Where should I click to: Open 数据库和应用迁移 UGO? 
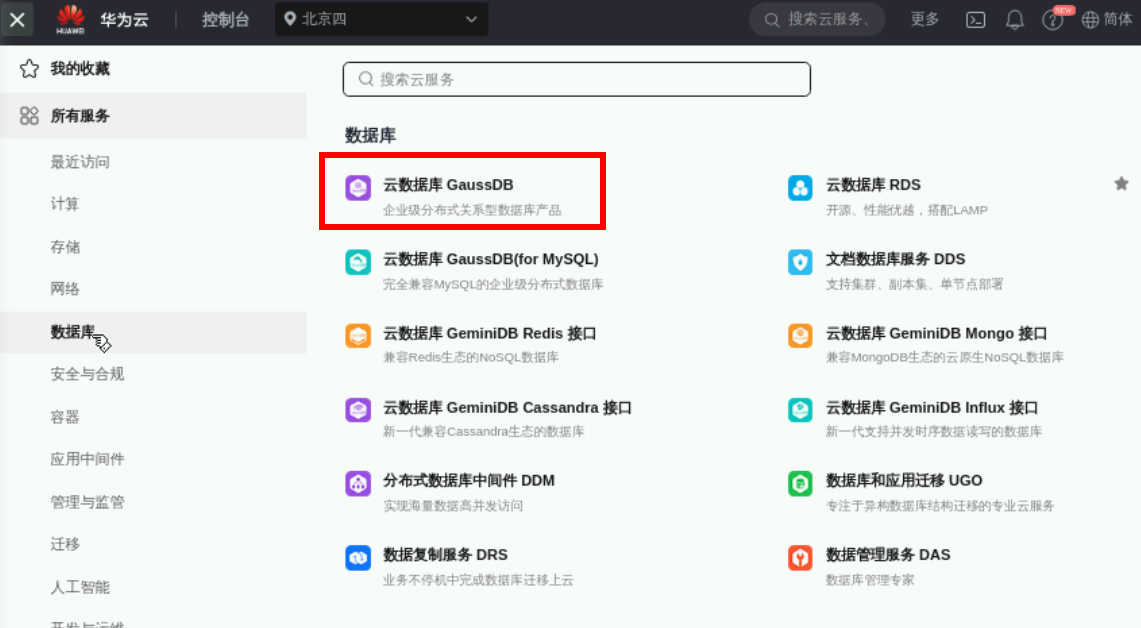(x=904, y=480)
